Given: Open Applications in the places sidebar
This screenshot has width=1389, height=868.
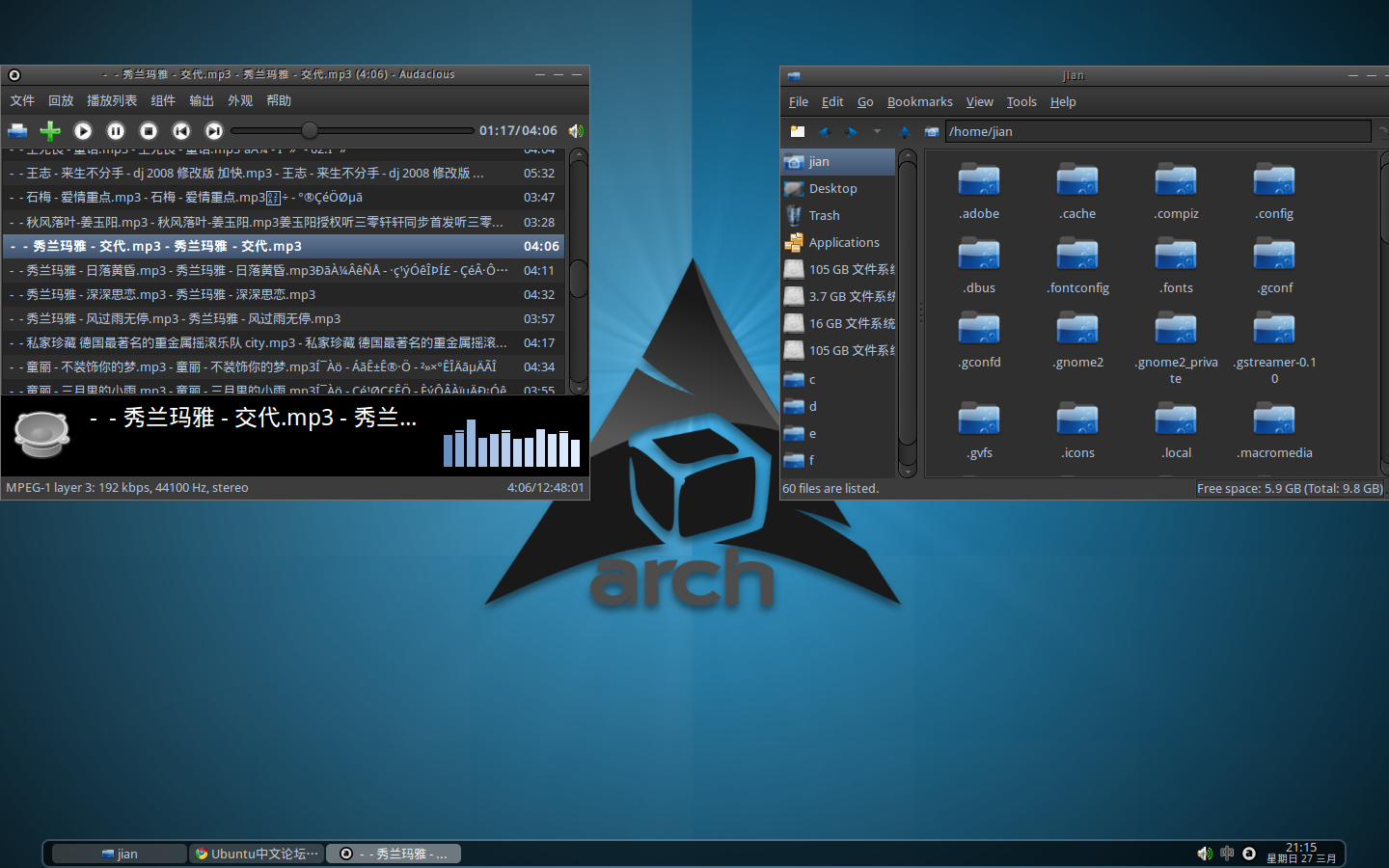Looking at the screenshot, I should pyautogui.click(x=837, y=243).
